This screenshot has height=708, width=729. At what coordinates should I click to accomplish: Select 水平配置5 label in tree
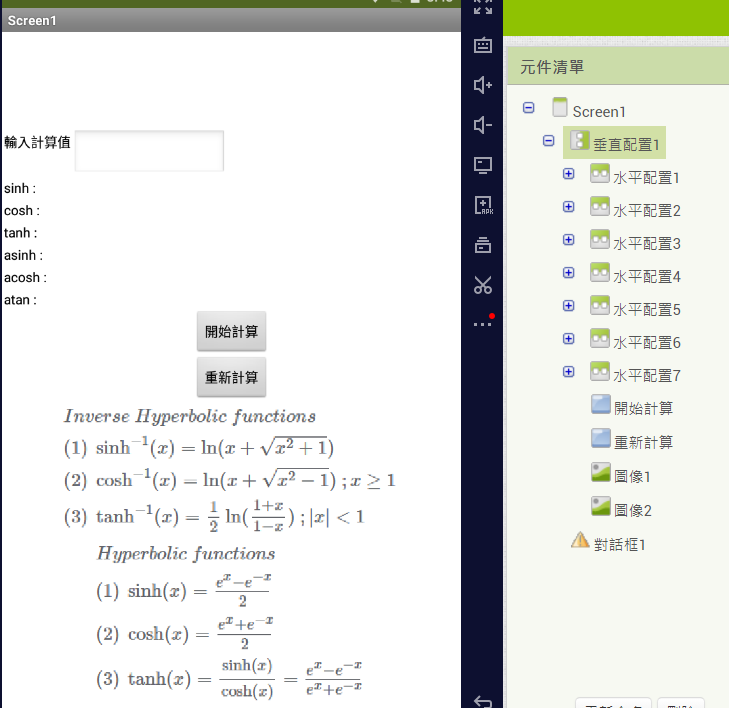[x=647, y=310]
